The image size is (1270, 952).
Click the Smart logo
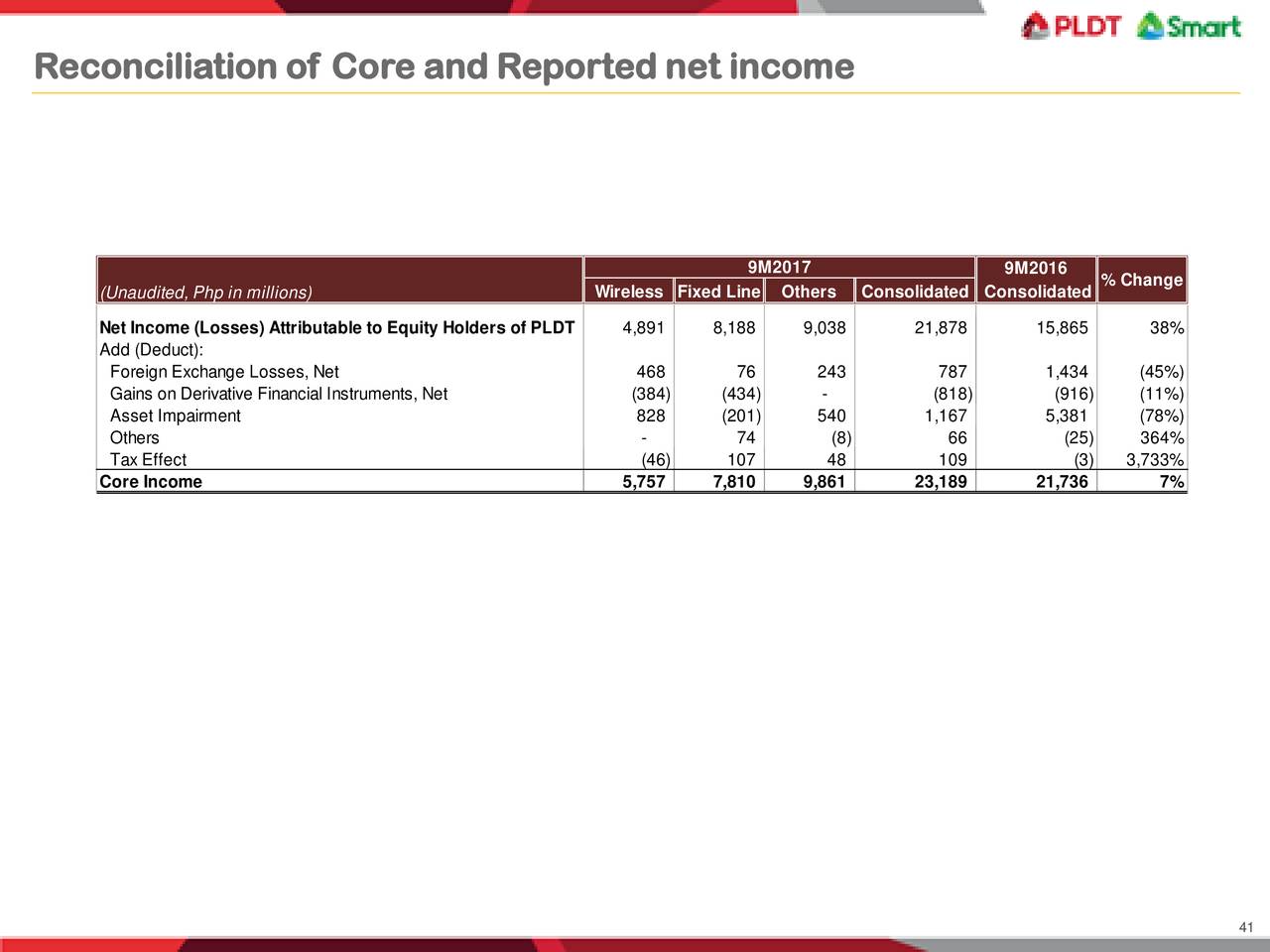point(1189,25)
